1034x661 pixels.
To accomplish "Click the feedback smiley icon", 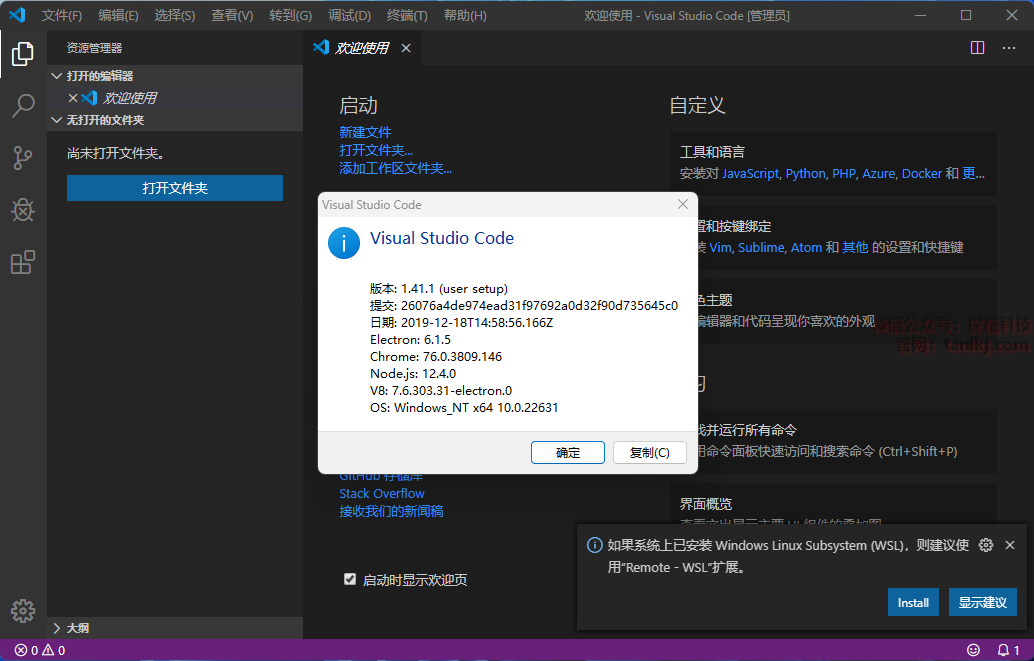I will click(x=973, y=650).
